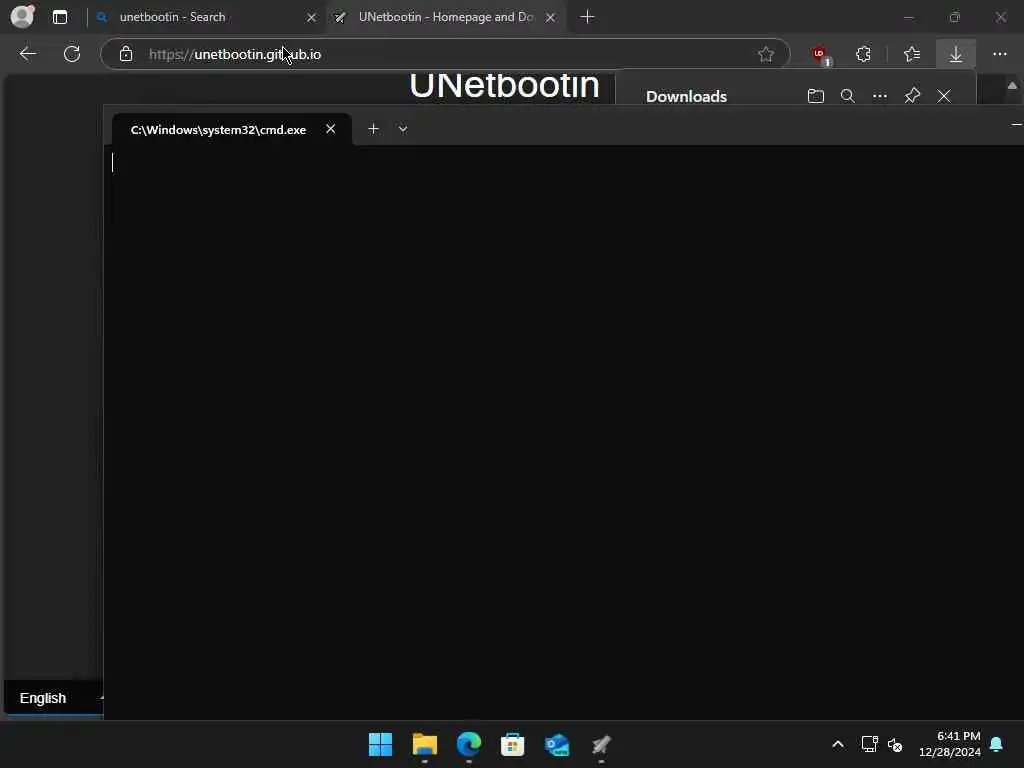Open Microsoft Edge from the taskbar
This screenshot has width=1024, height=768.
pyautogui.click(x=469, y=744)
